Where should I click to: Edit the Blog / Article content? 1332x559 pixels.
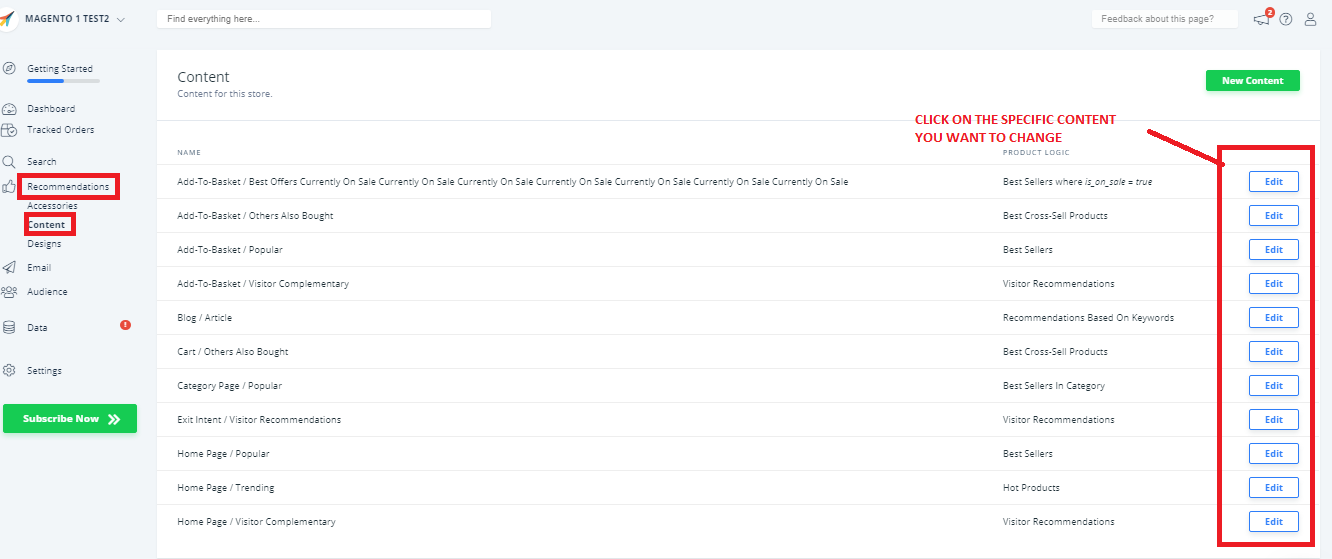click(x=1273, y=318)
